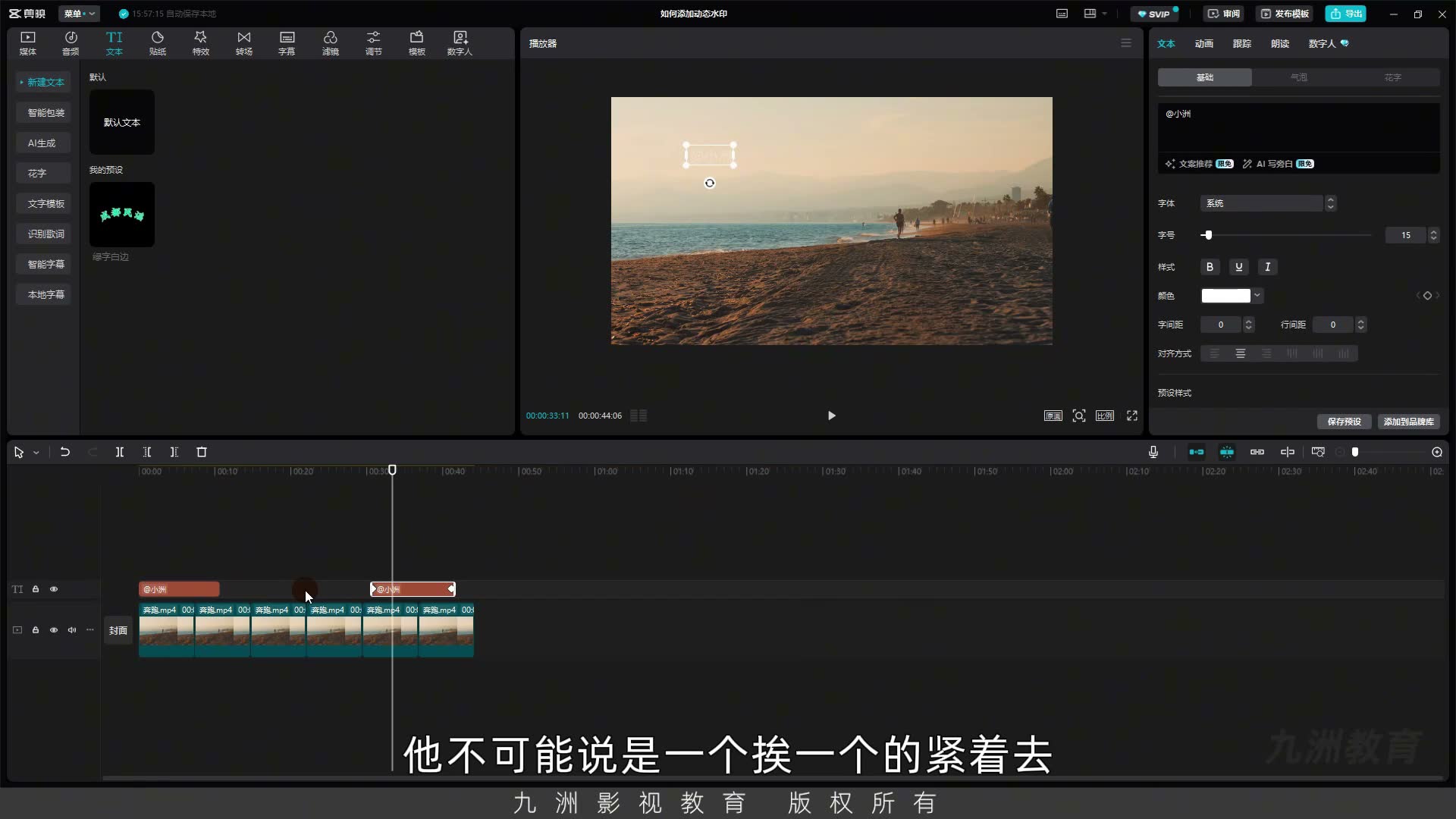Click the zoom-to-fit timeline circle icon
The height and width of the screenshot is (819, 1456).
click(x=1437, y=452)
